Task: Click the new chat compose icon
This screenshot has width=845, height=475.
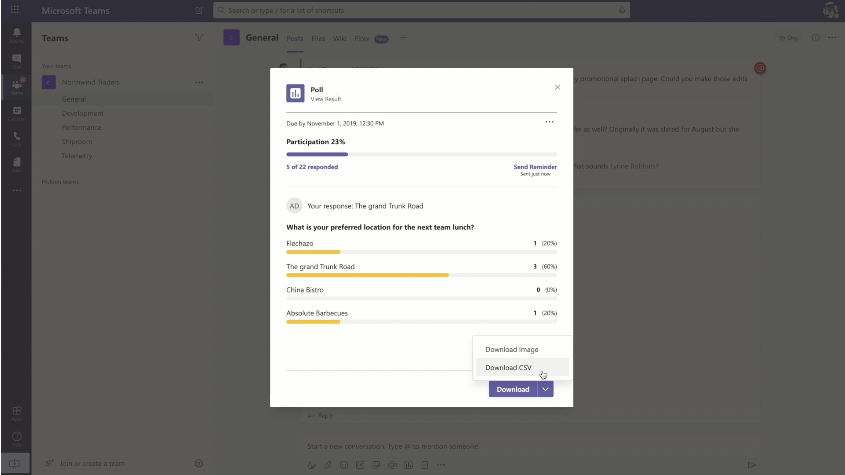Action: pyautogui.click(x=199, y=10)
